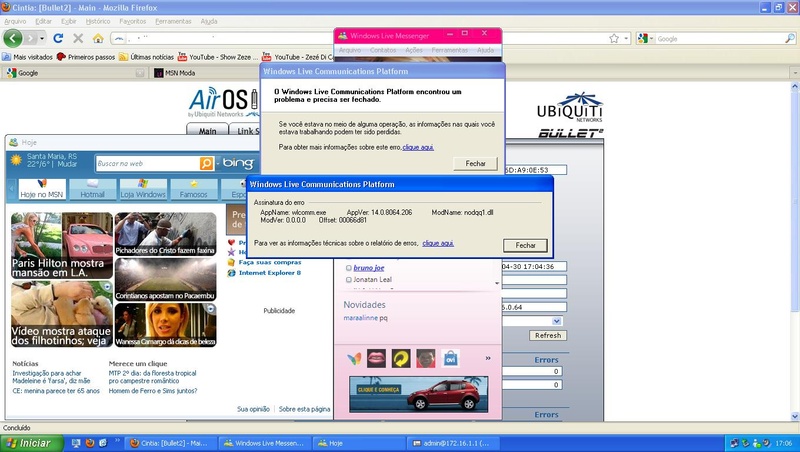Go back with the green back arrow
Viewport: 800px width, 452px height.
(x=13, y=38)
